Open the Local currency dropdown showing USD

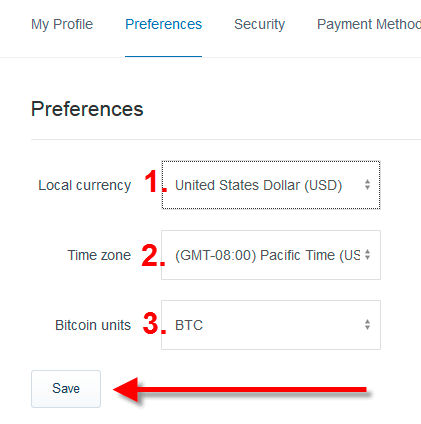pyautogui.click(x=271, y=185)
